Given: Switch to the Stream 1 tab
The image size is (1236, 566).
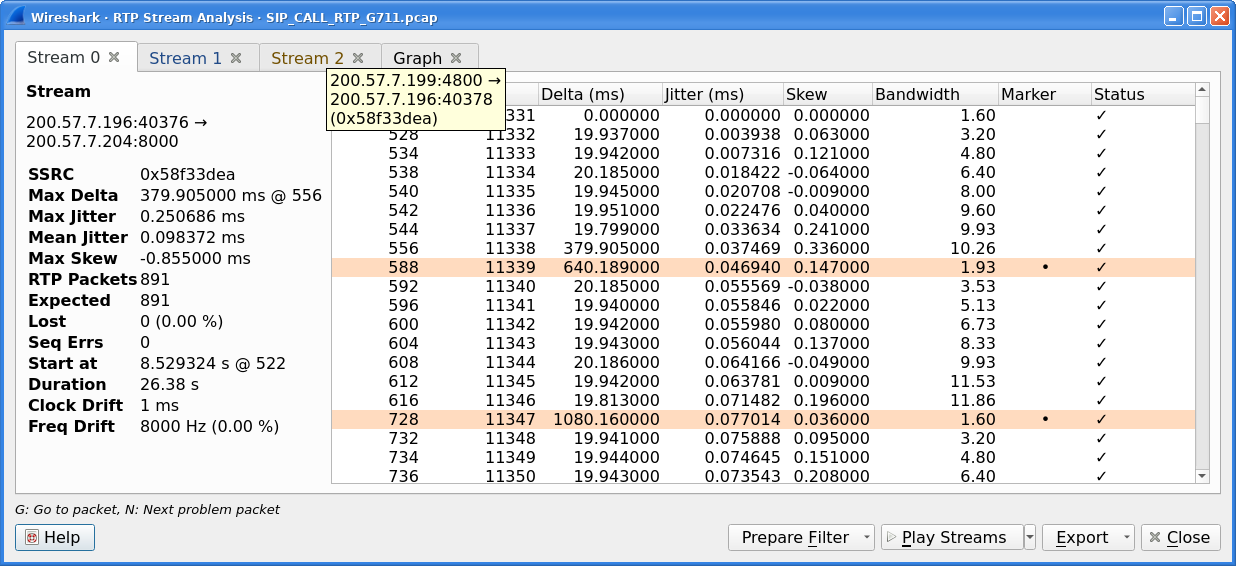Looking at the screenshot, I should pyautogui.click(x=185, y=58).
